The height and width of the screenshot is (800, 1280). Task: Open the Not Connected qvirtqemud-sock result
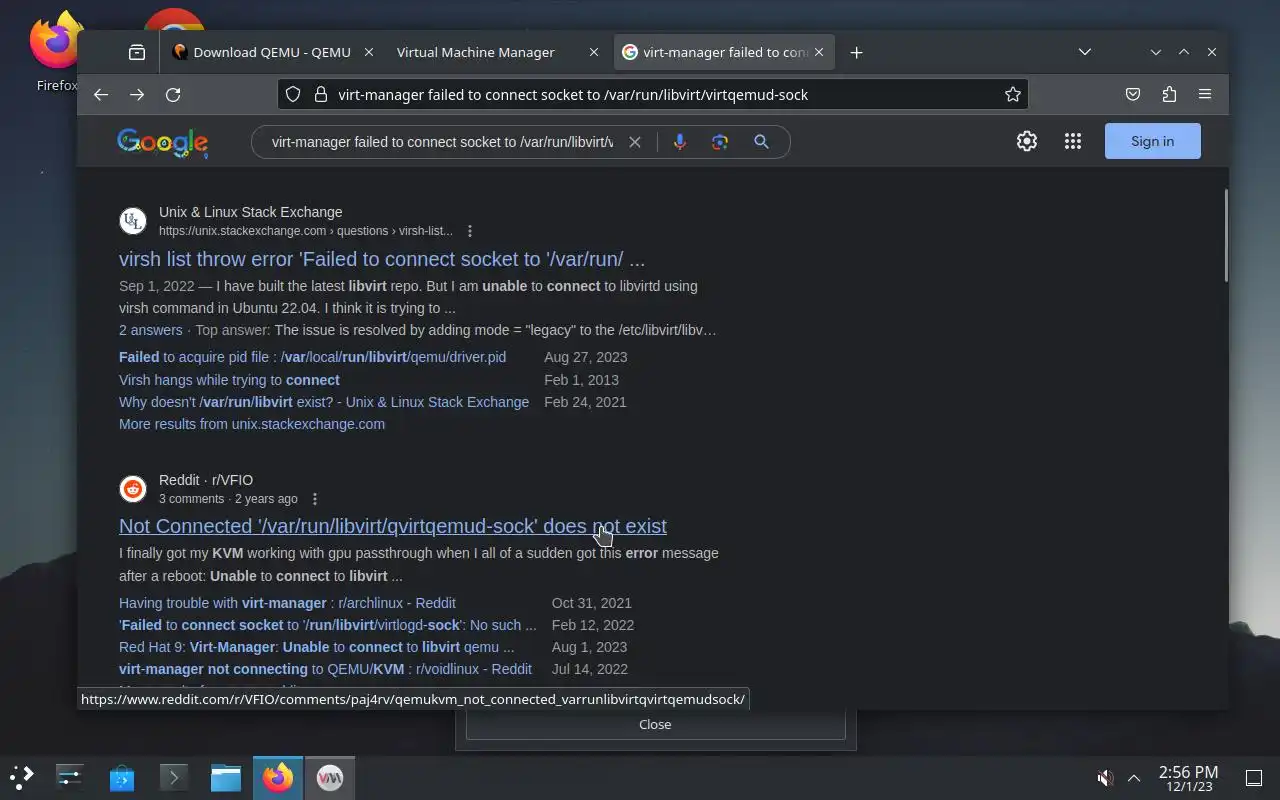pos(393,526)
